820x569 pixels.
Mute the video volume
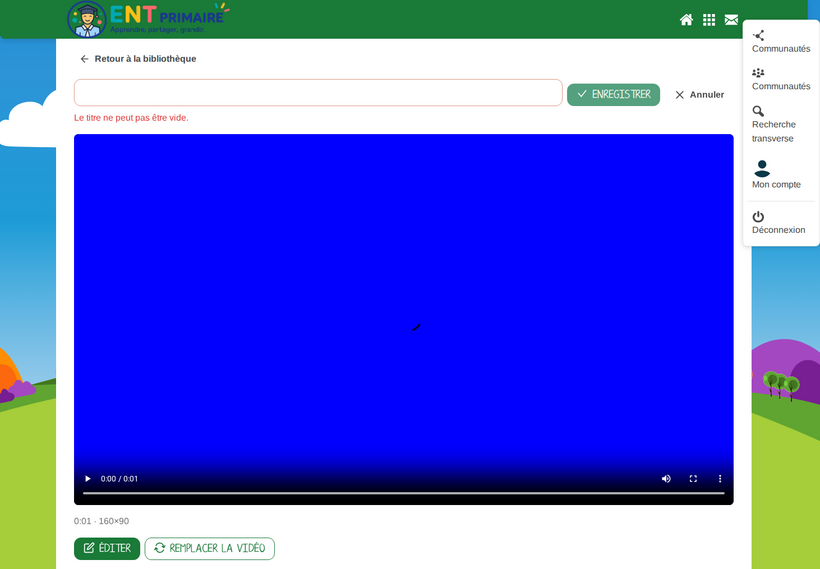pyautogui.click(x=666, y=479)
